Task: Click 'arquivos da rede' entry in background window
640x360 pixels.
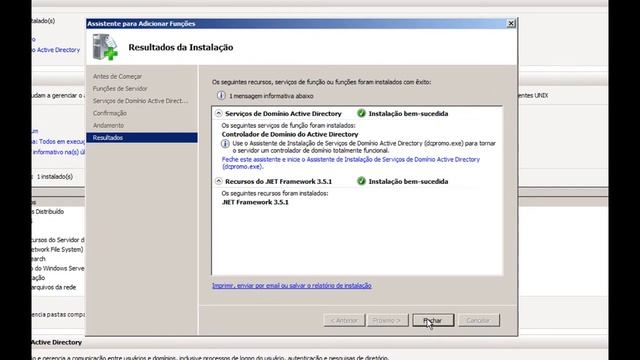Action: 54,287
